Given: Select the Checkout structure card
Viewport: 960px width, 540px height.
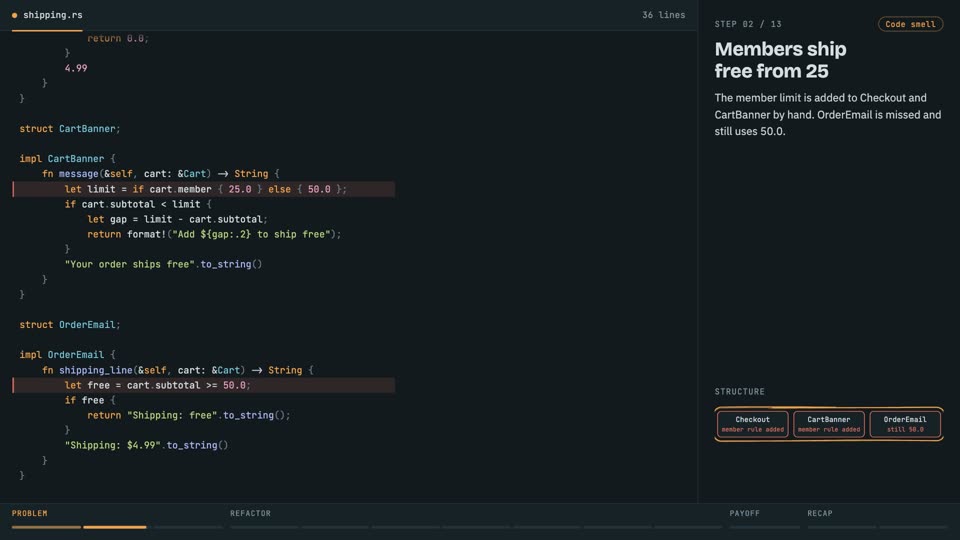Looking at the screenshot, I should pyautogui.click(x=752, y=424).
